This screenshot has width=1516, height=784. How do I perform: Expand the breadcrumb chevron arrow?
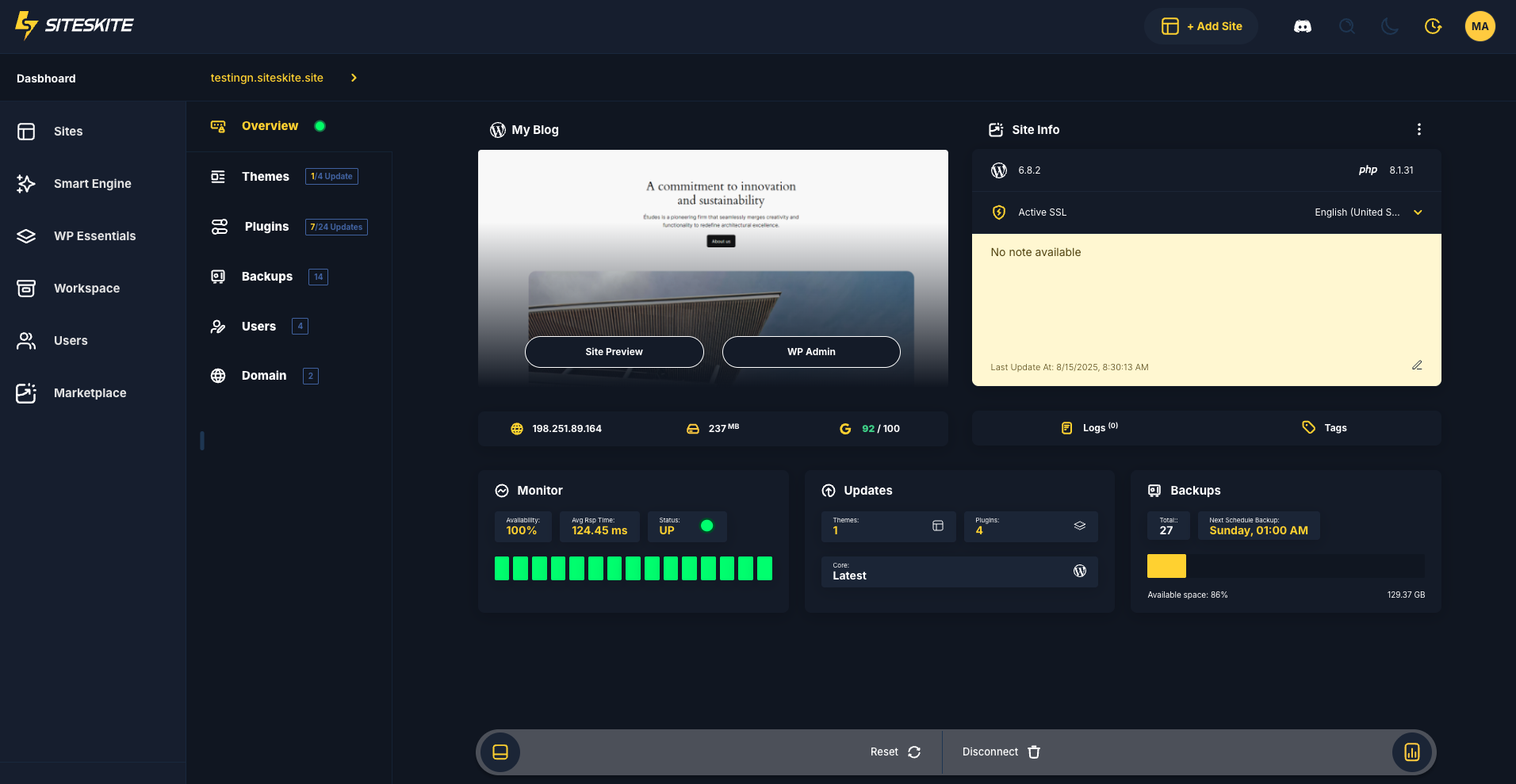(354, 78)
